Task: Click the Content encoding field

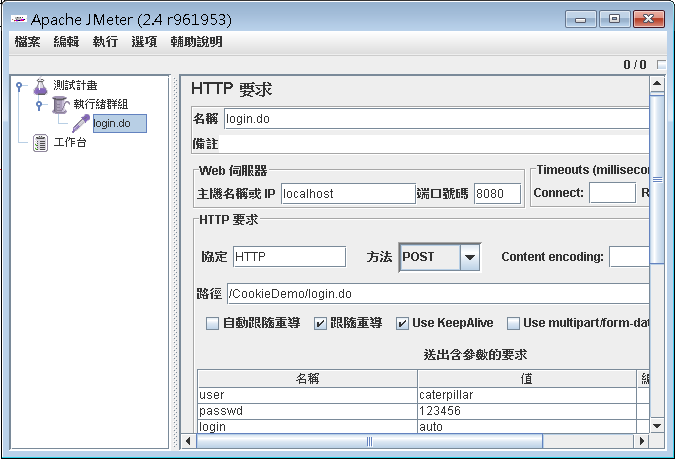Action: coord(629,257)
